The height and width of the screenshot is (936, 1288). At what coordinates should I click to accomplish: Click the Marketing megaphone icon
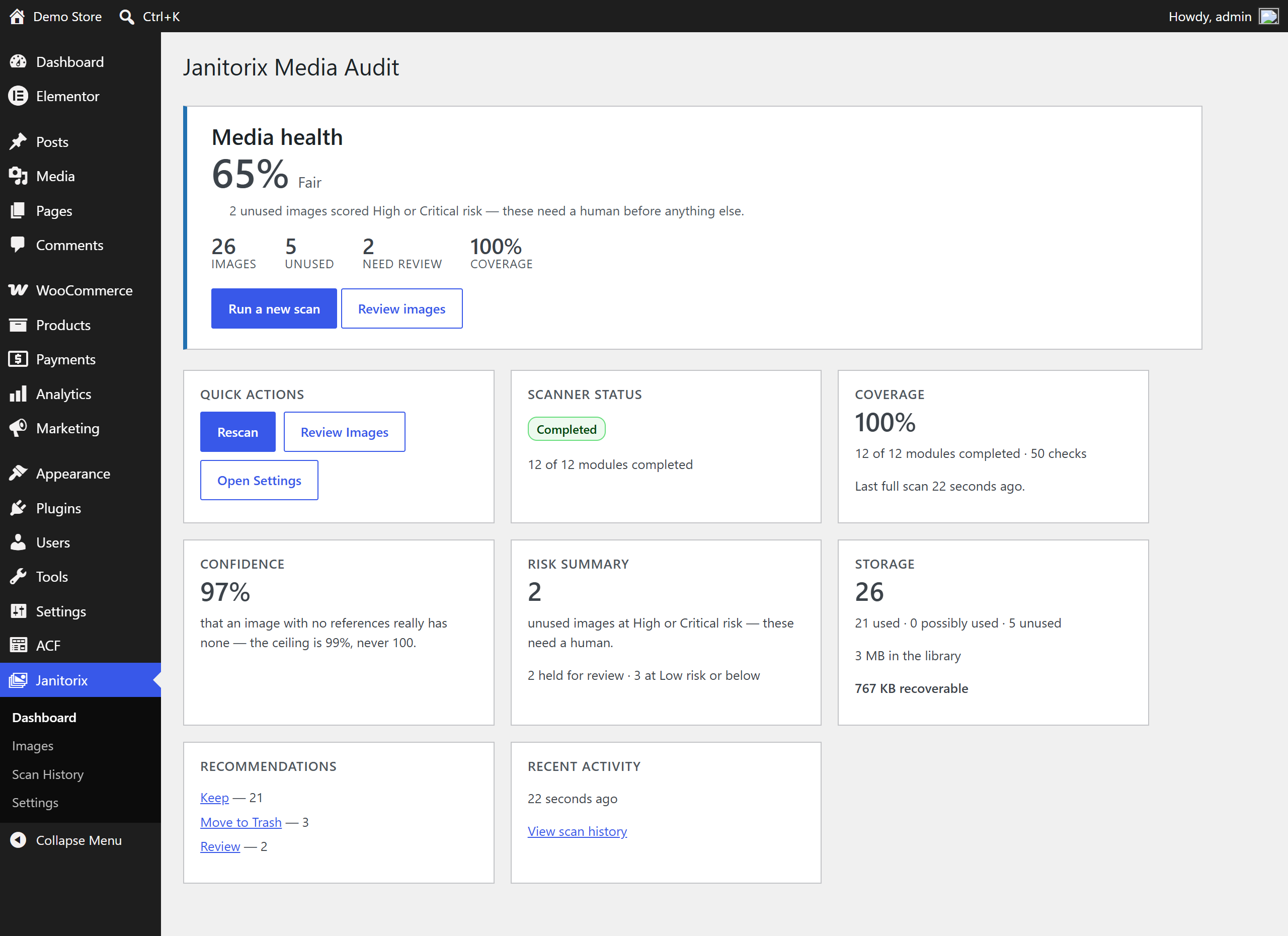18,428
